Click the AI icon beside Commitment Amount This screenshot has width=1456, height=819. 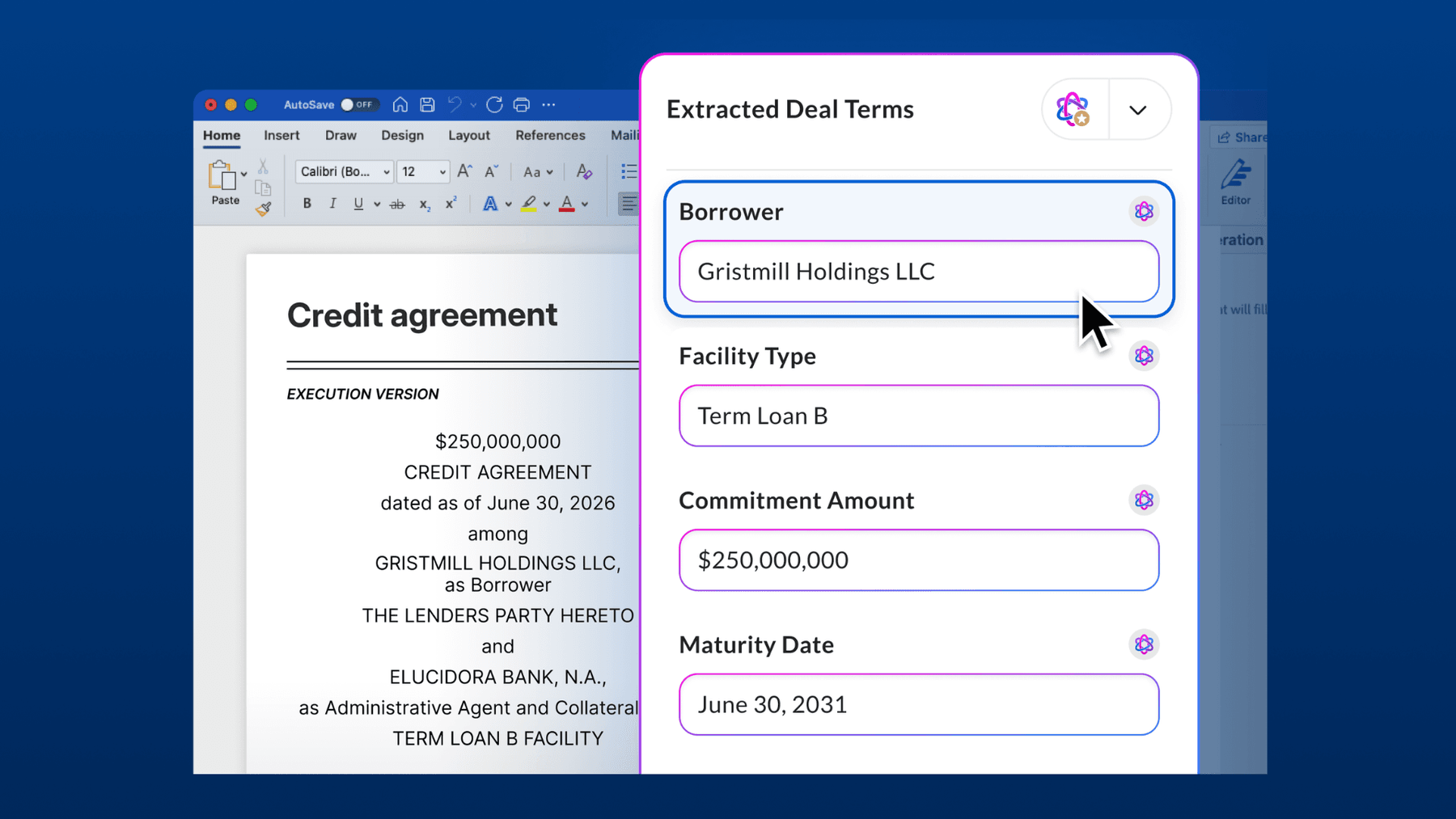[1144, 500]
